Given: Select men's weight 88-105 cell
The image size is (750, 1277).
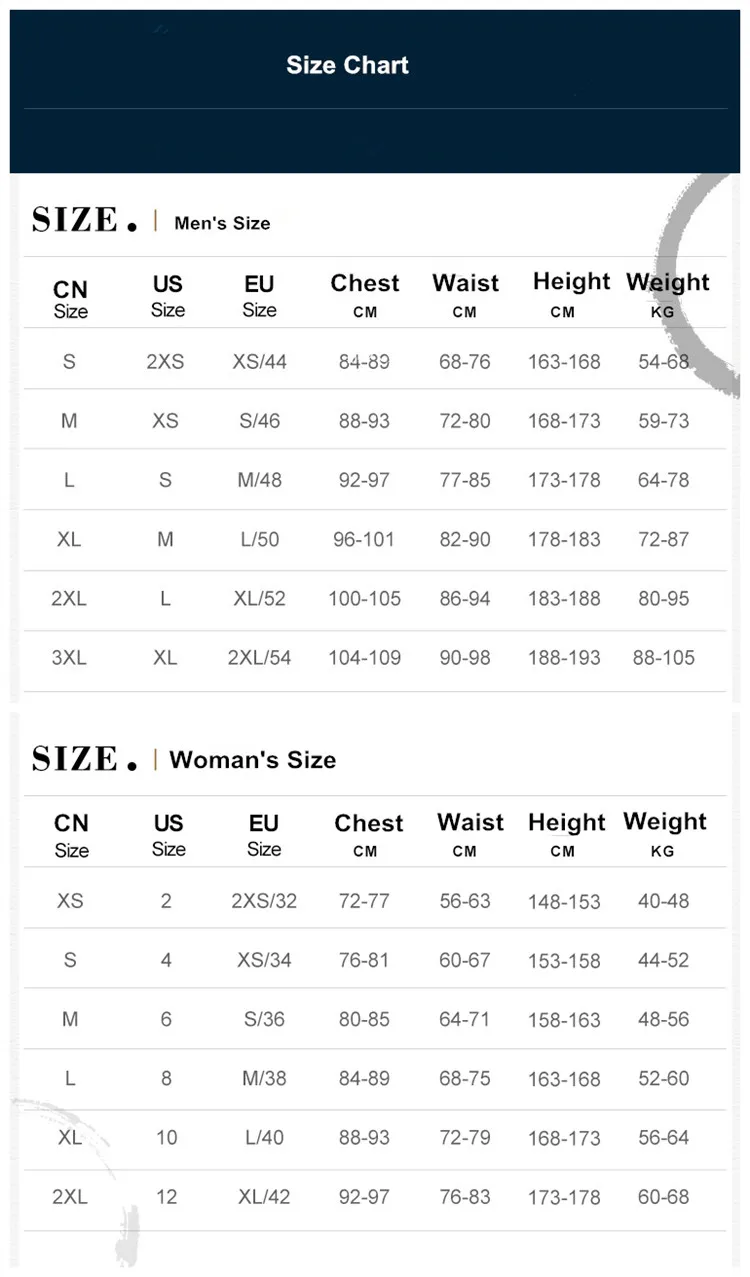Looking at the screenshot, I should [x=663, y=658].
